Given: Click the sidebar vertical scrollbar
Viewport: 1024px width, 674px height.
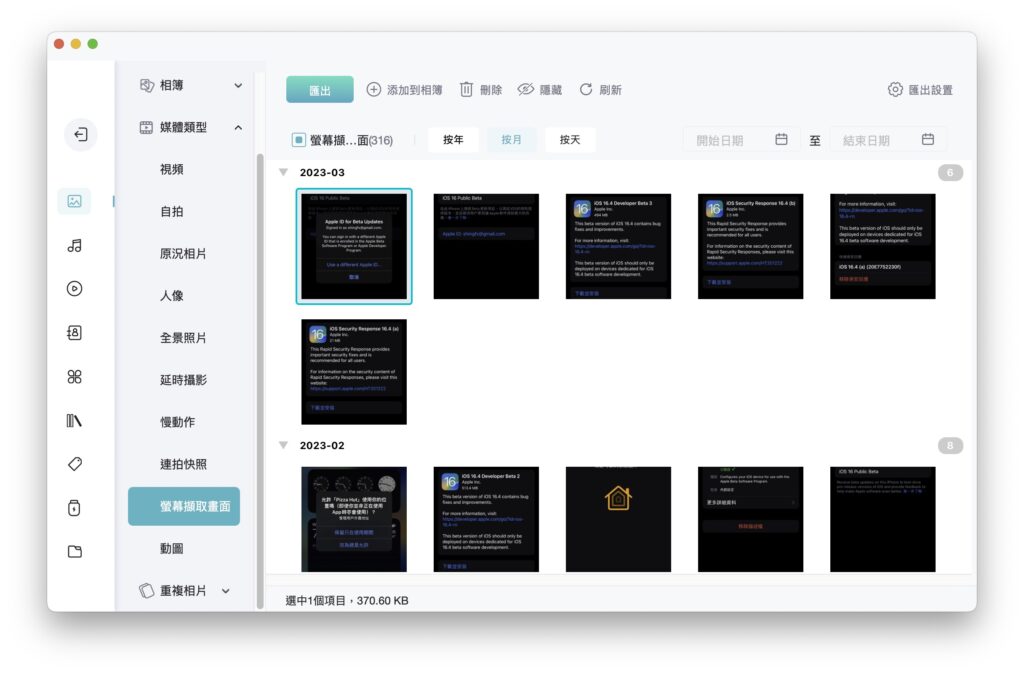Looking at the screenshot, I should point(261,380).
